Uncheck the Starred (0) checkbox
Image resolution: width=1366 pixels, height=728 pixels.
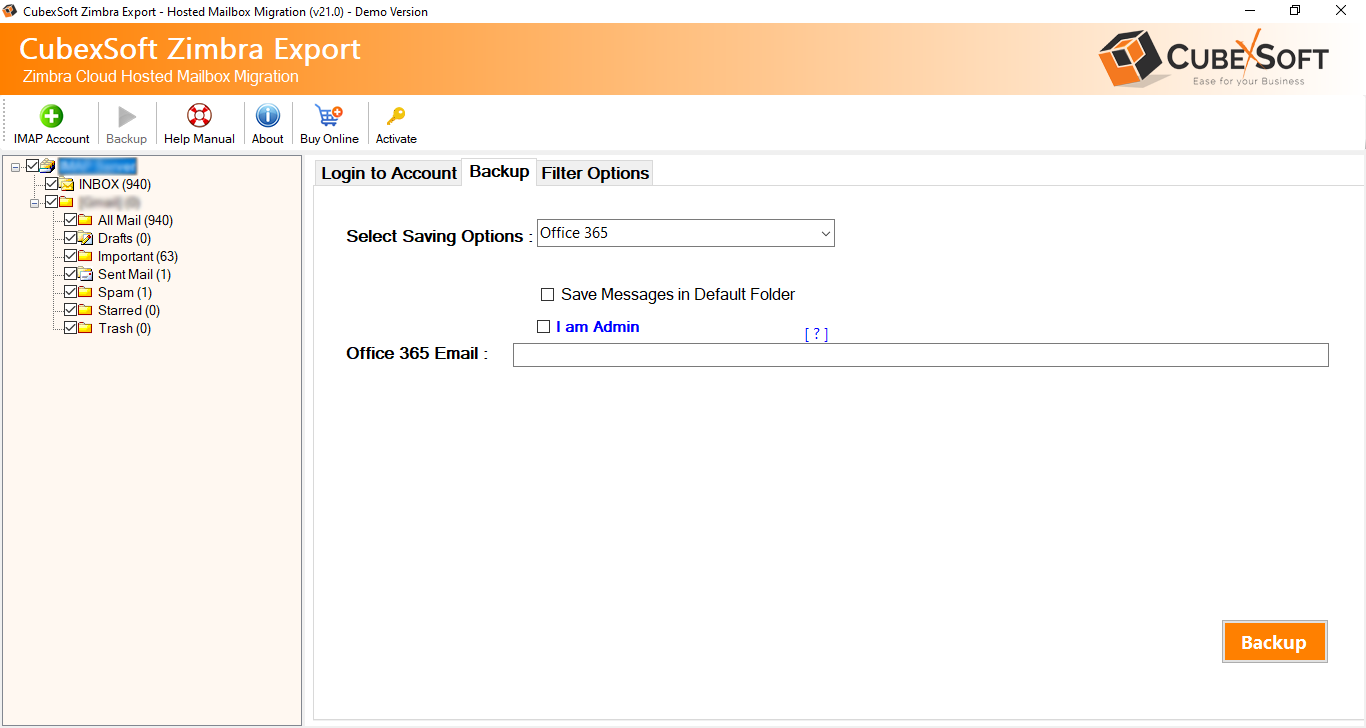point(70,310)
